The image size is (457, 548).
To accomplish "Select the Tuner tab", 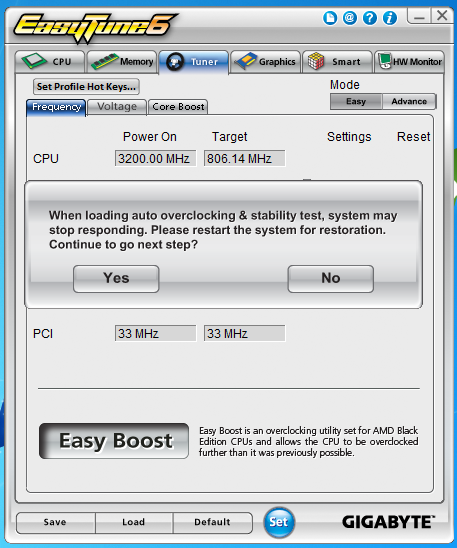I will [194, 62].
